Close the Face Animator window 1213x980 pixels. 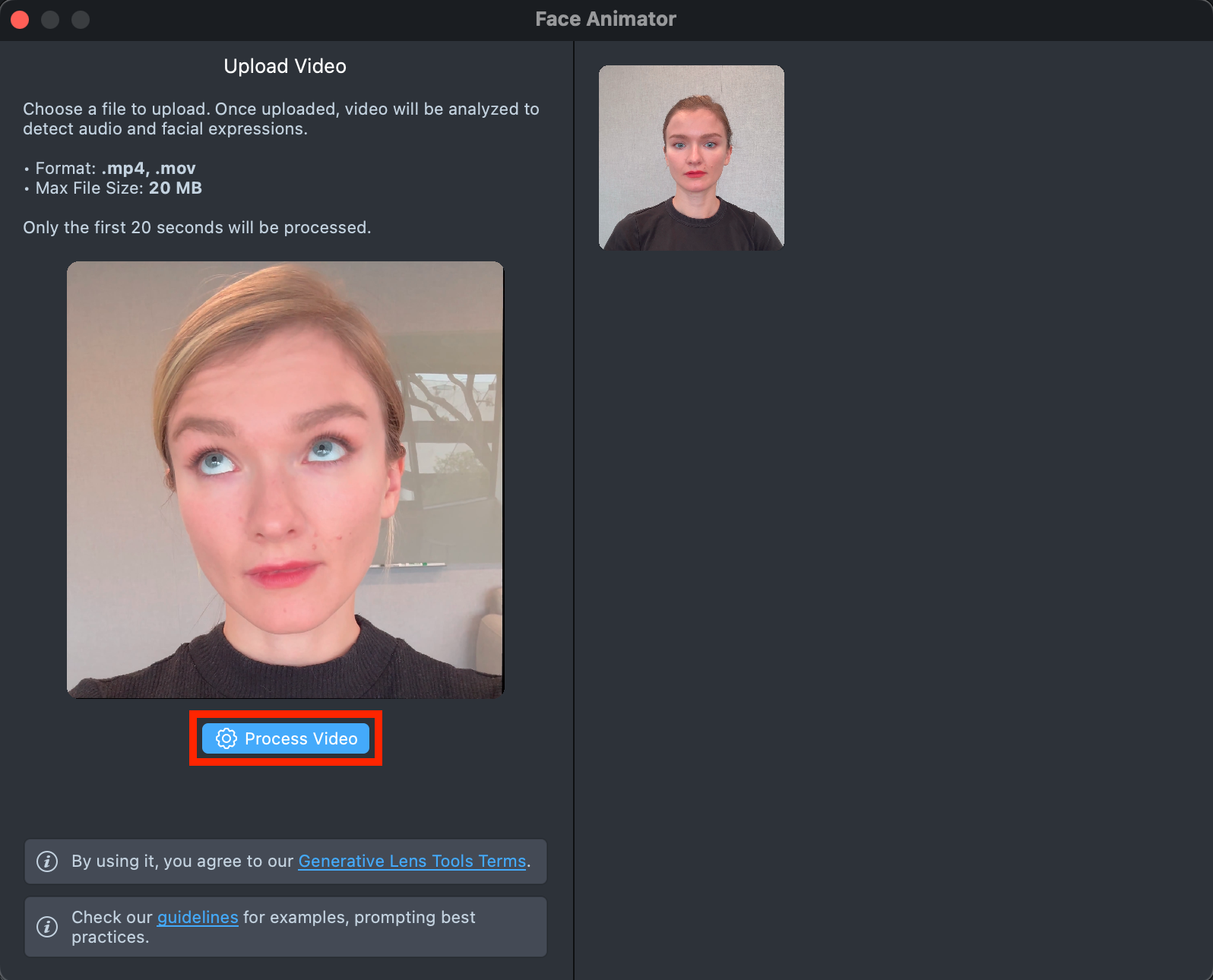[x=21, y=20]
